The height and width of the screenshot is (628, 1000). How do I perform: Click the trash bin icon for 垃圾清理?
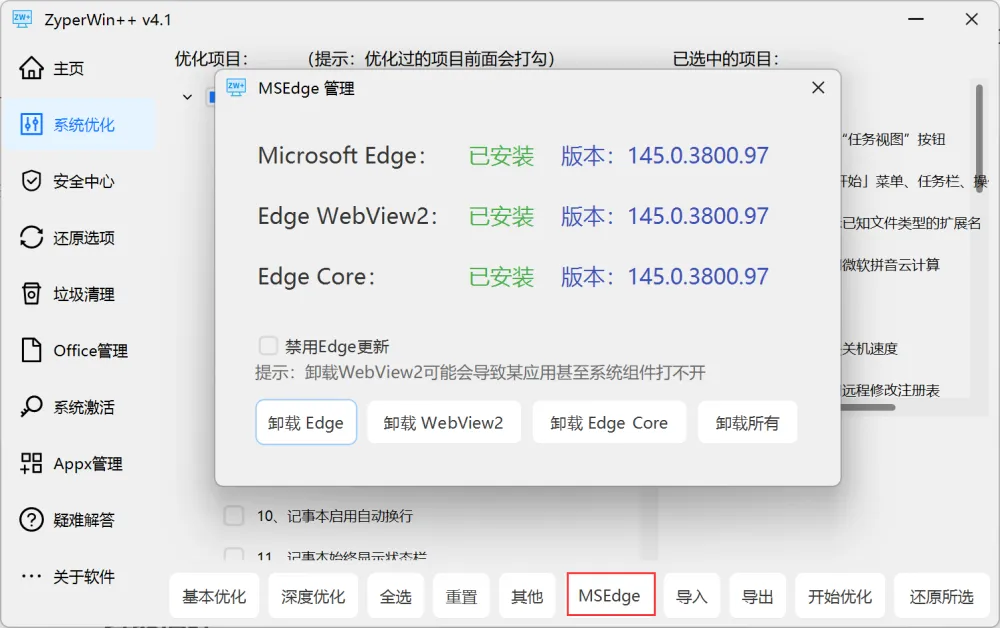coord(31,294)
